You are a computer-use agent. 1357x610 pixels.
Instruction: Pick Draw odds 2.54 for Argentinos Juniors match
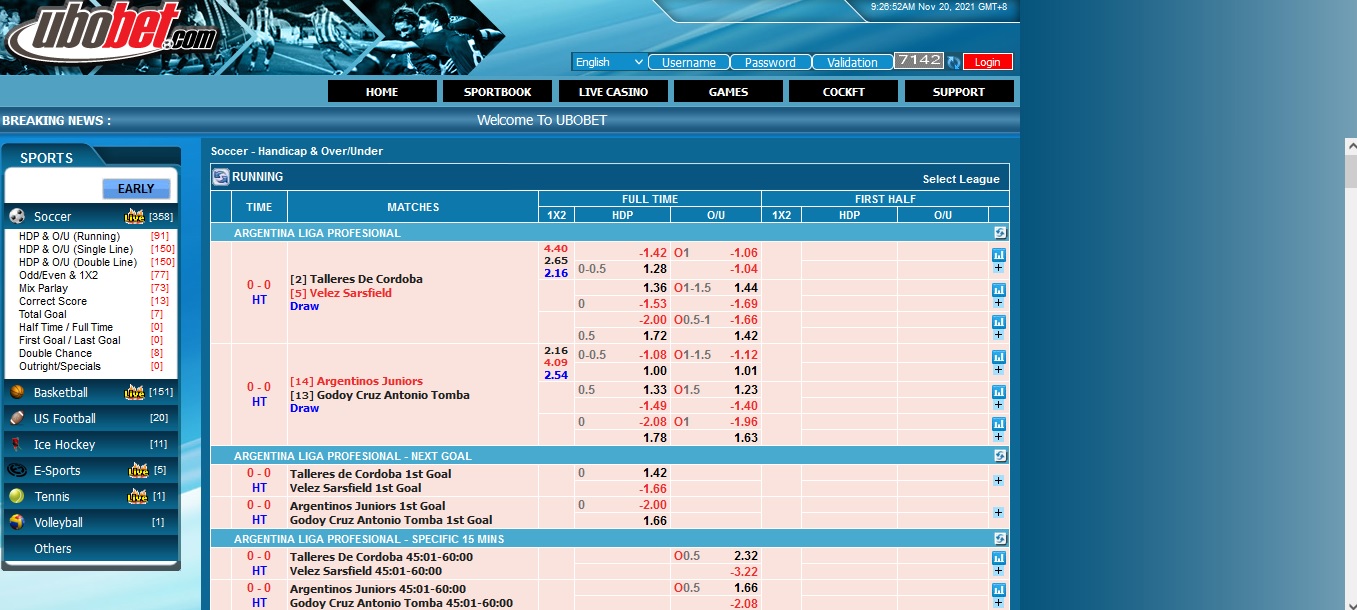click(x=556, y=375)
